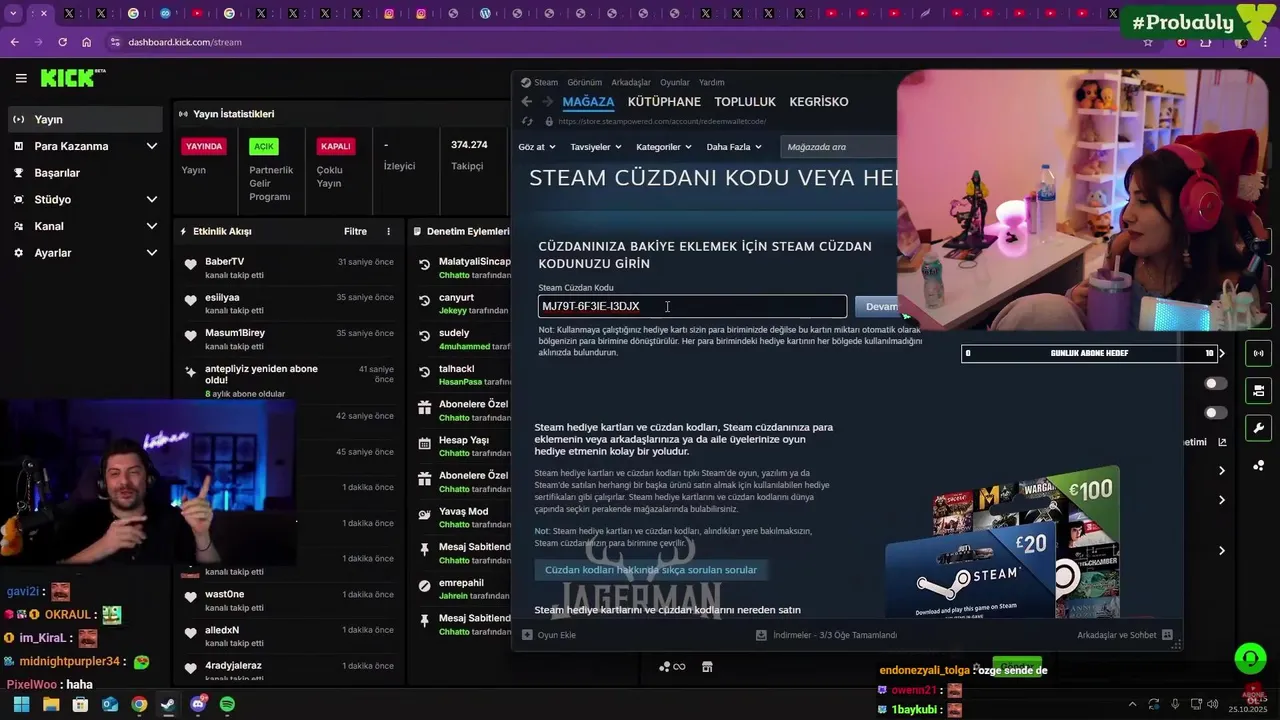Open Tavsiyeler dropdown in Steam
Viewport: 1280px width, 720px height.
pos(596,147)
